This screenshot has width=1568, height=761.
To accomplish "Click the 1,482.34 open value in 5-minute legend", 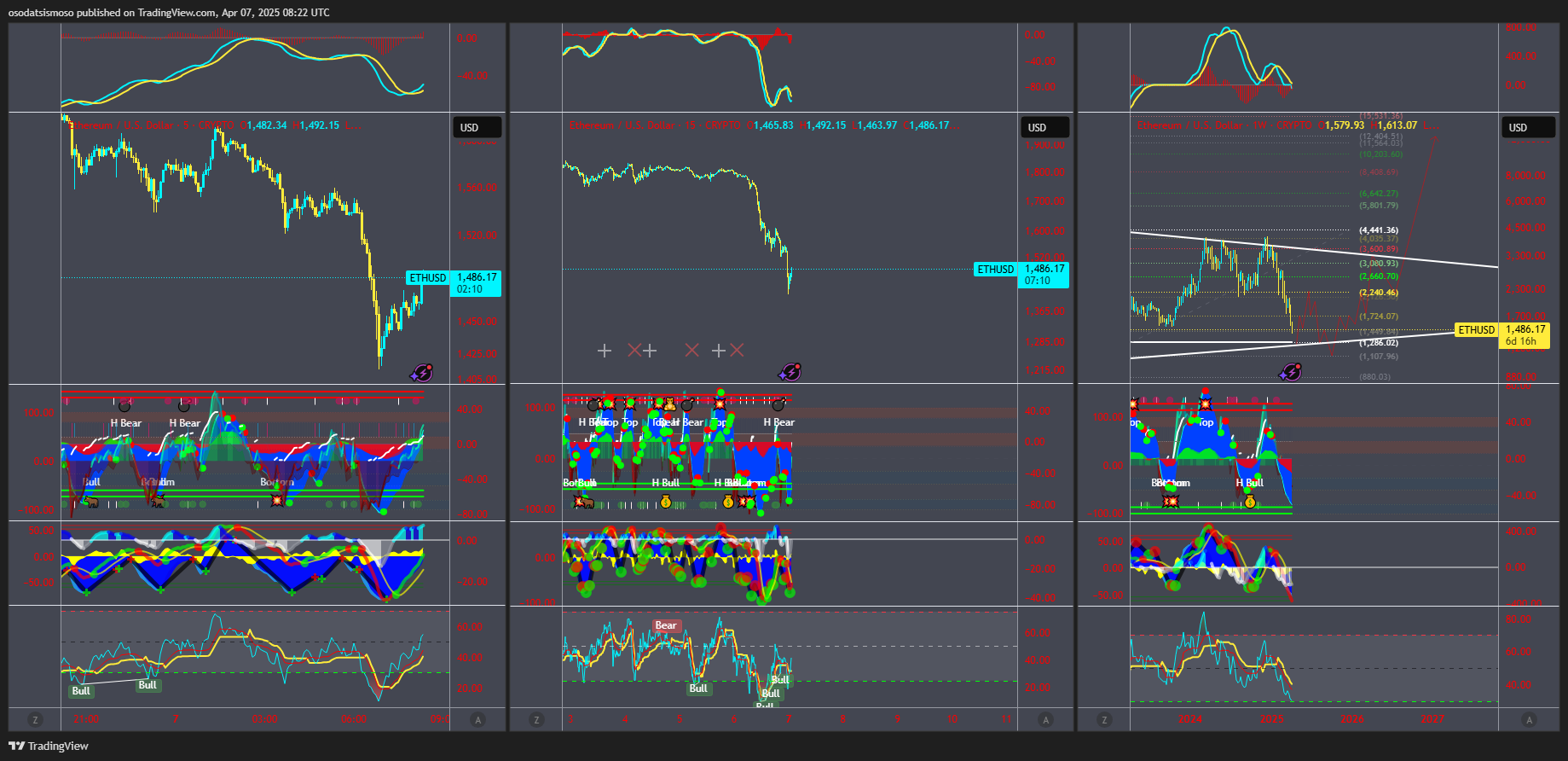I will [267, 125].
